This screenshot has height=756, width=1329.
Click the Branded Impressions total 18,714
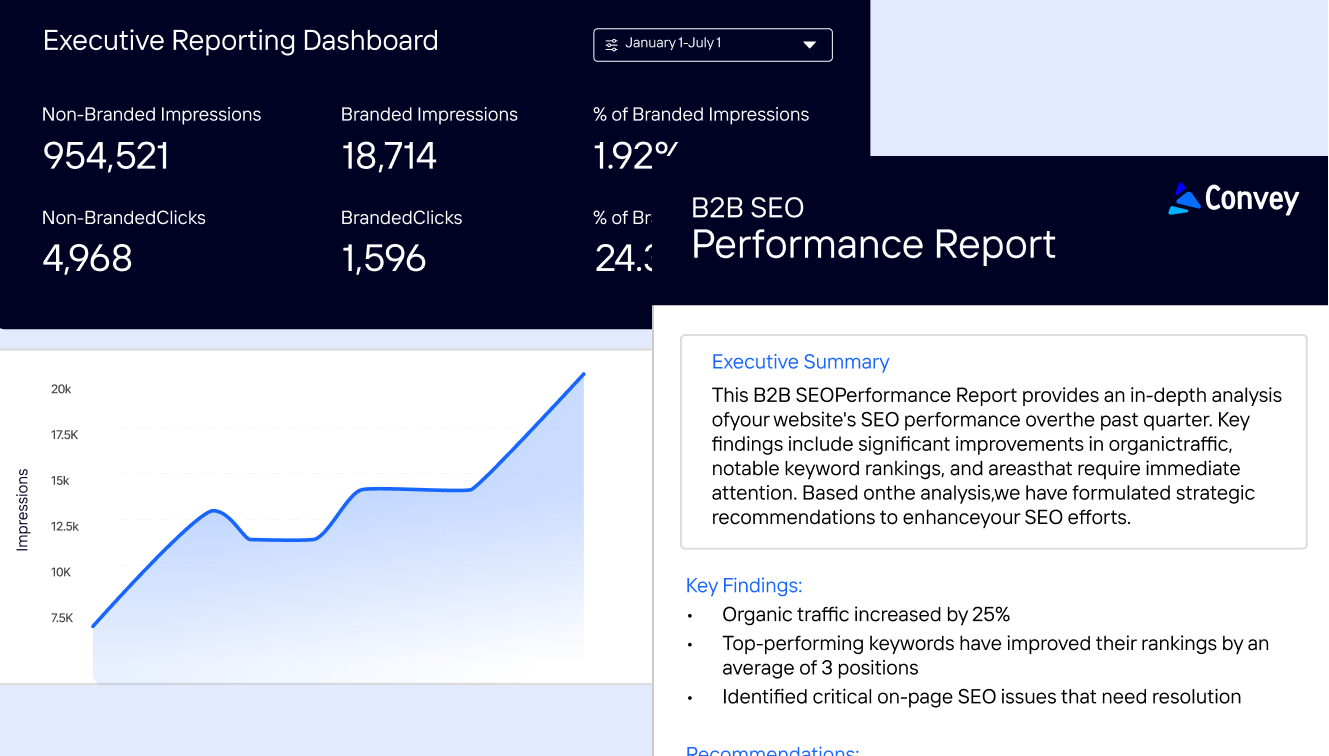click(389, 155)
